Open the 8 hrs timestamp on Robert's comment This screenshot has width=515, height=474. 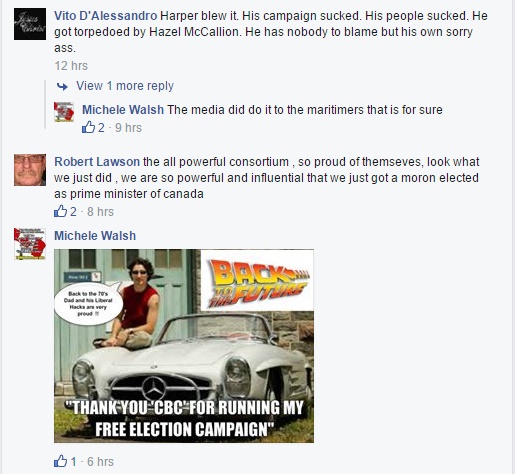pos(100,212)
